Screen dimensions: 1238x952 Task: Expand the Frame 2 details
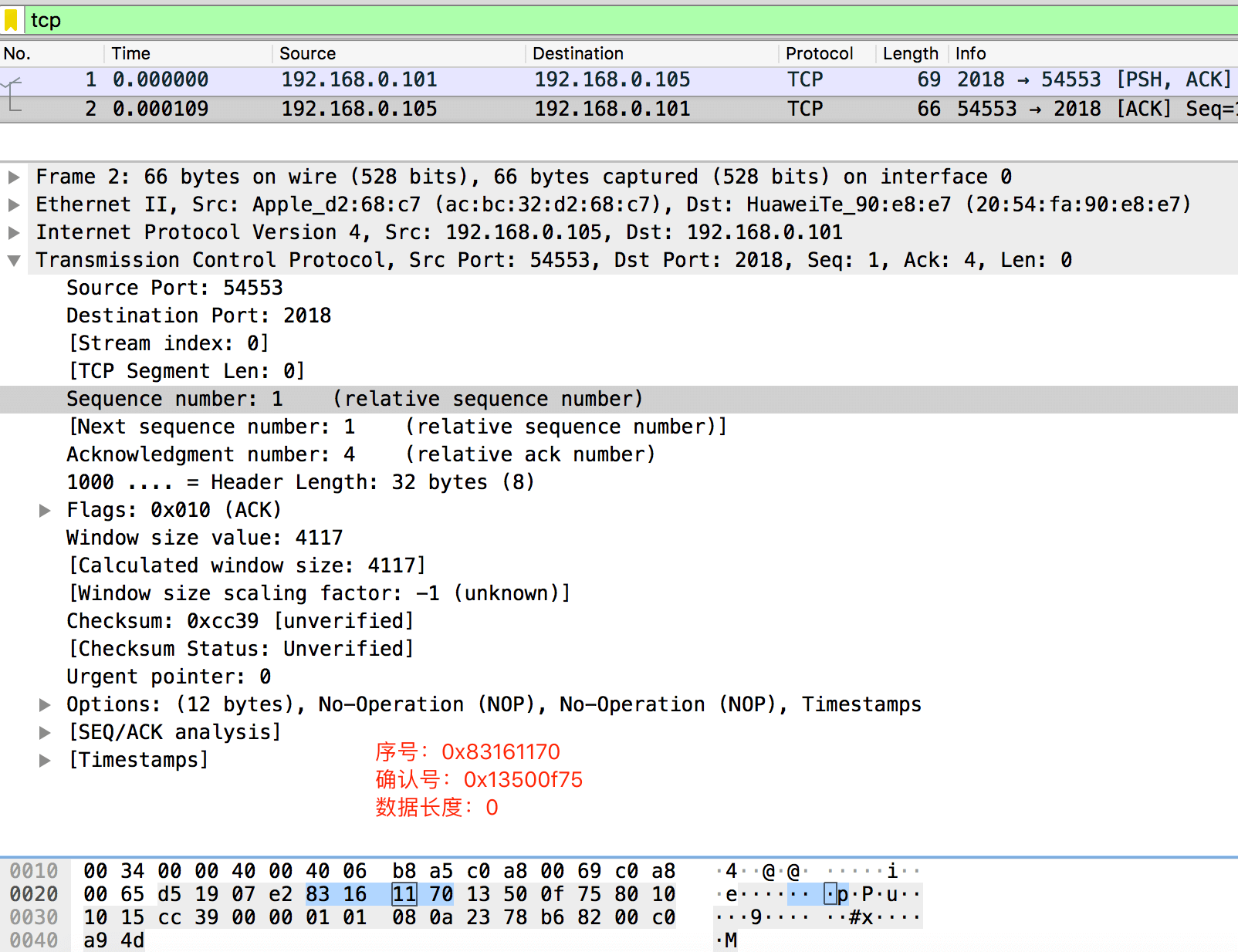coord(14,177)
